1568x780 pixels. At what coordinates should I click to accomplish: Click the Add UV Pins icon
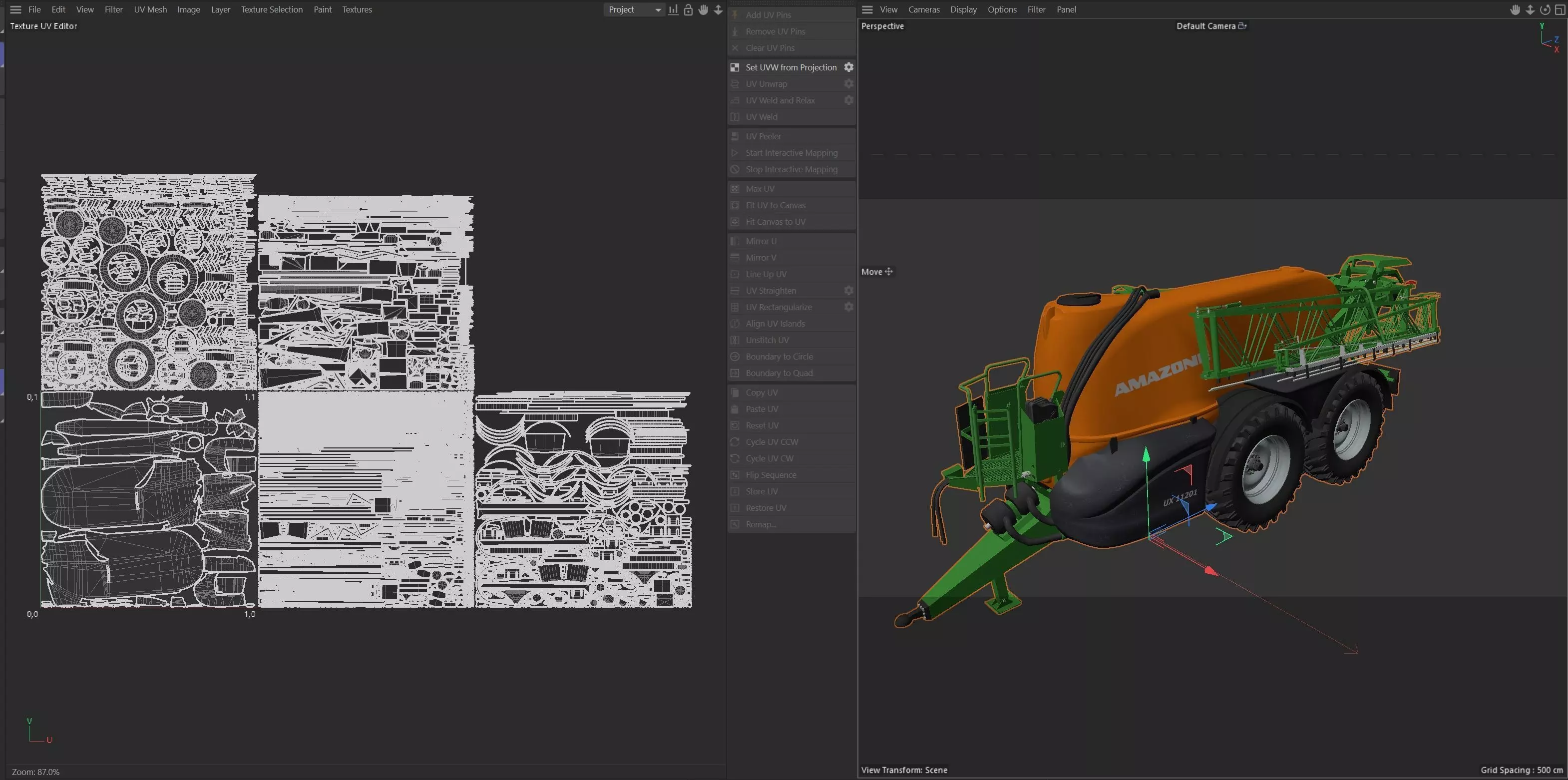click(735, 14)
